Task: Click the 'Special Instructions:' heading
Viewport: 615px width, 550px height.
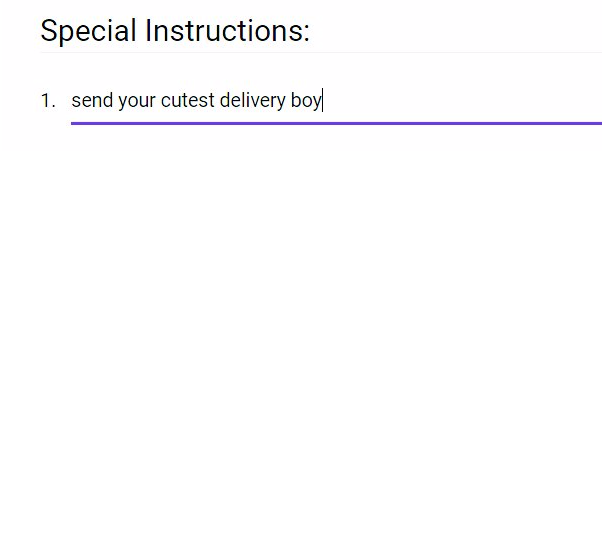Action: pyautogui.click(x=175, y=31)
